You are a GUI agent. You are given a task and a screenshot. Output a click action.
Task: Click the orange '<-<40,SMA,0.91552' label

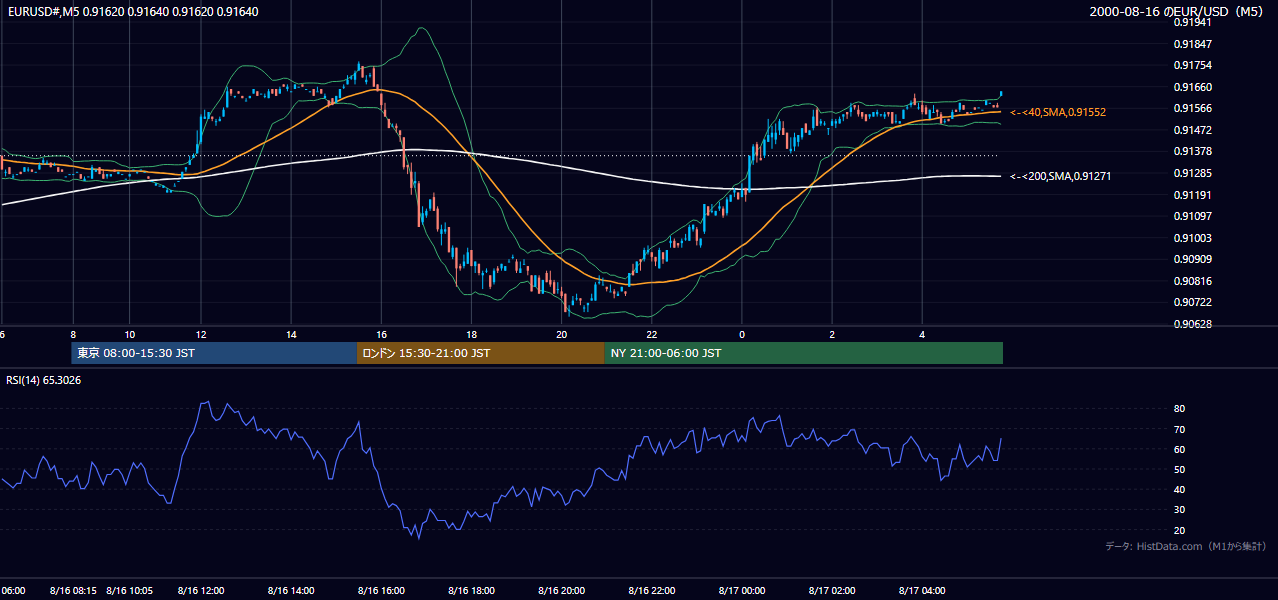click(x=1058, y=113)
